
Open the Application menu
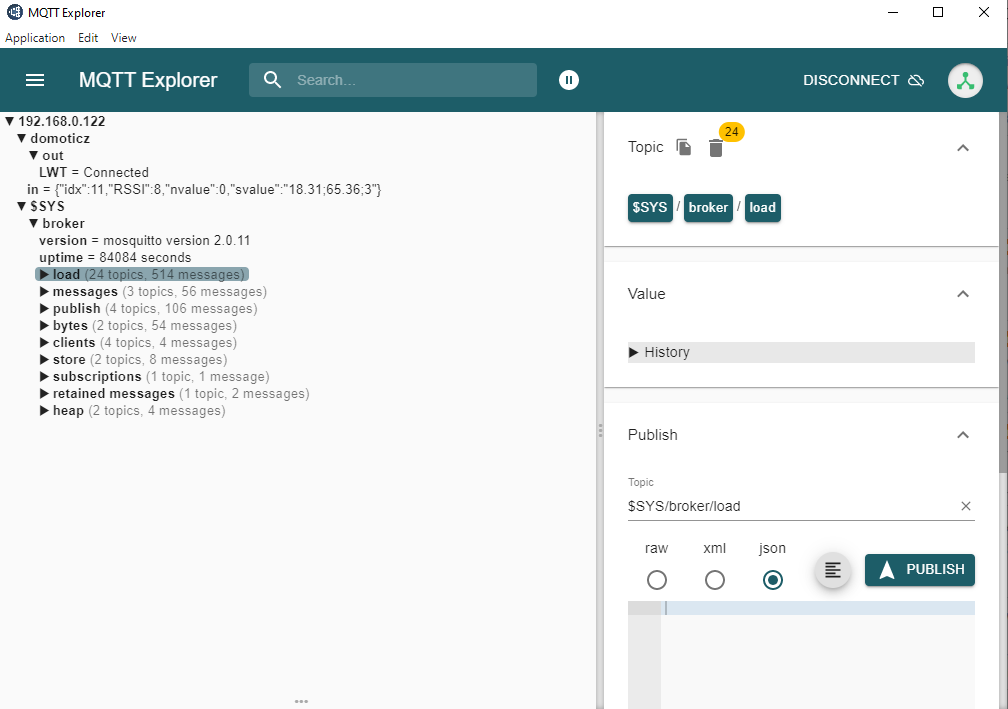(x=35, y=38)
